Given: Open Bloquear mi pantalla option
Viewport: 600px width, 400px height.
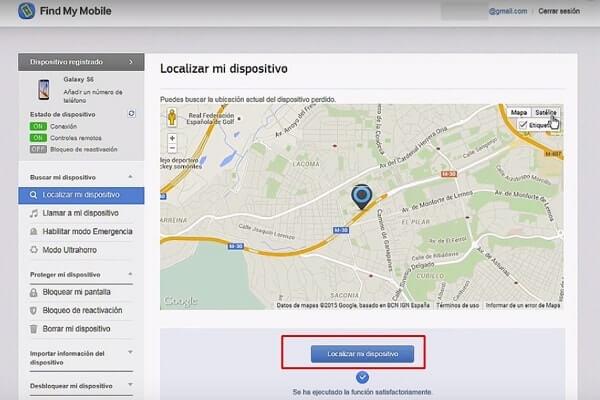Looking at the screenshot, I should point(81,292).
